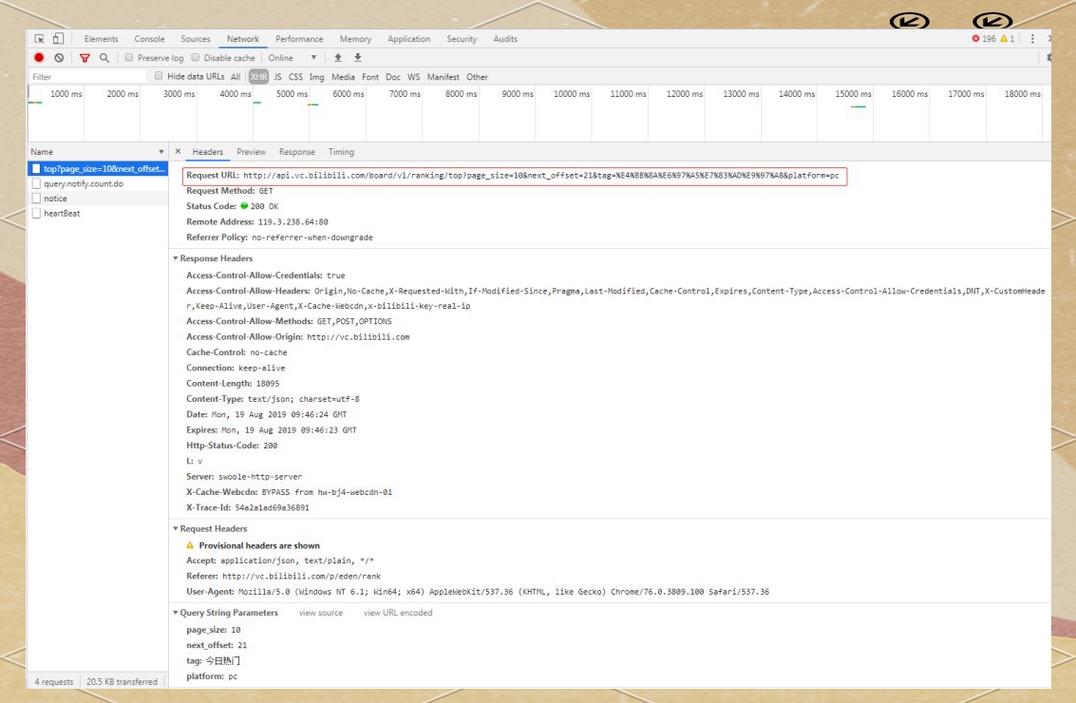Enable the Preserve log checkbox
The image size is (1076, 703).
[x=130, y=58]
